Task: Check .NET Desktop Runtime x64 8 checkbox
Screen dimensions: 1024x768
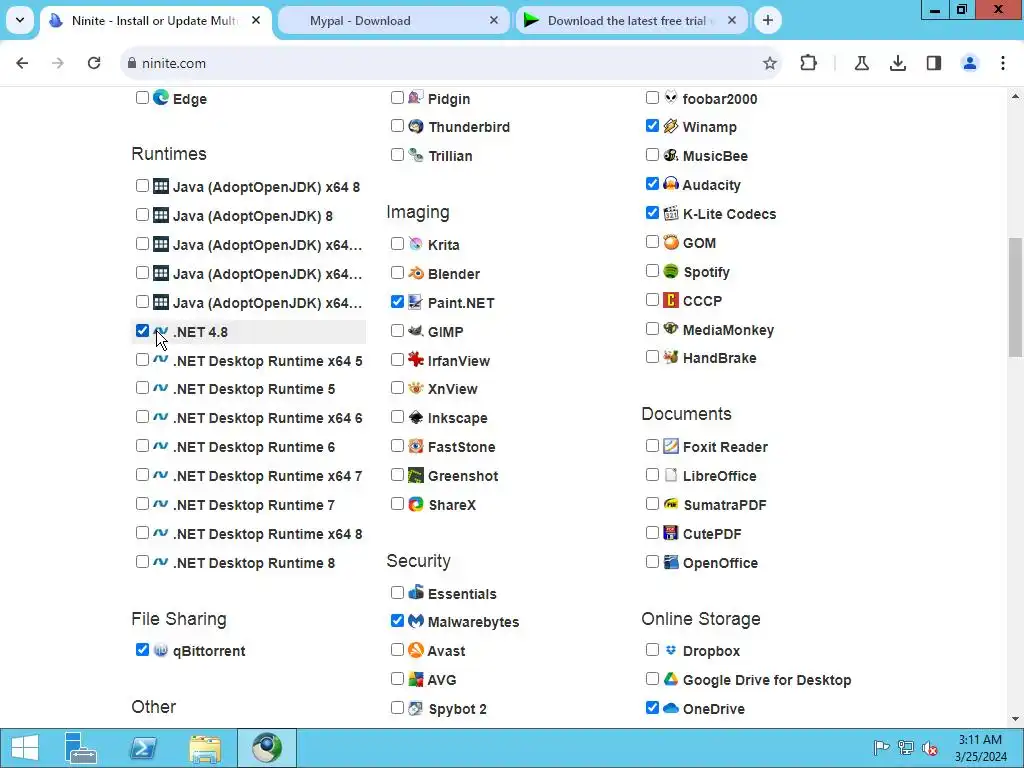Action: (142, 533)
